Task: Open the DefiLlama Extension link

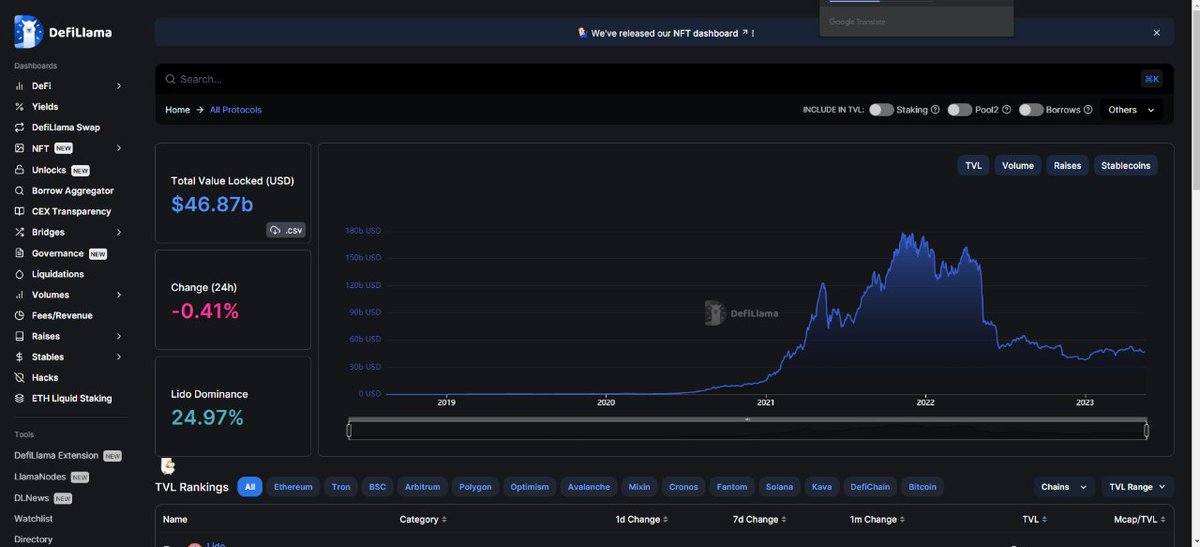Action: (x=56, y=456)
